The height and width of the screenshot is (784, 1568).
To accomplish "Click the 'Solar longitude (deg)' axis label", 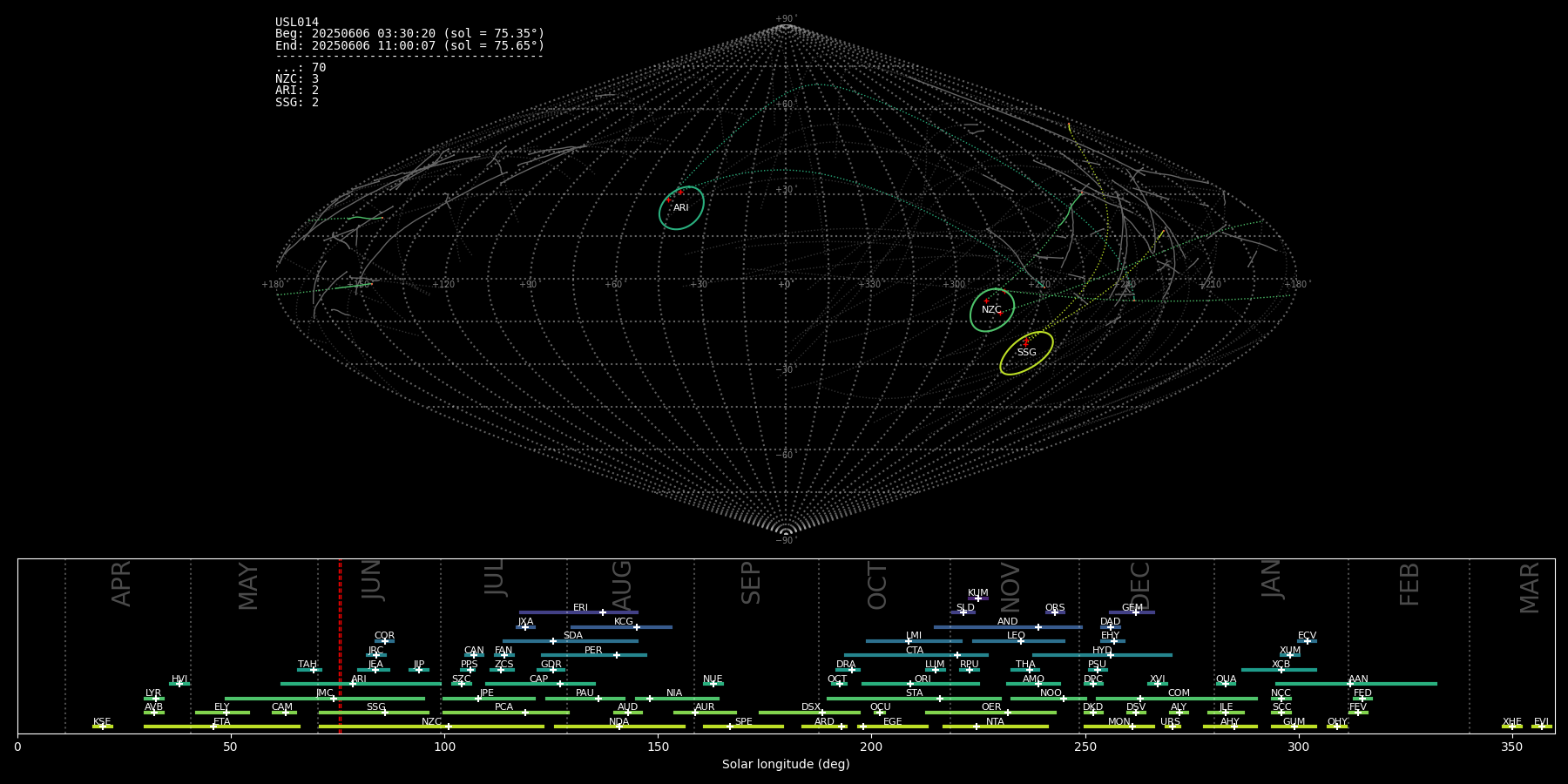I will coord(786,765).
